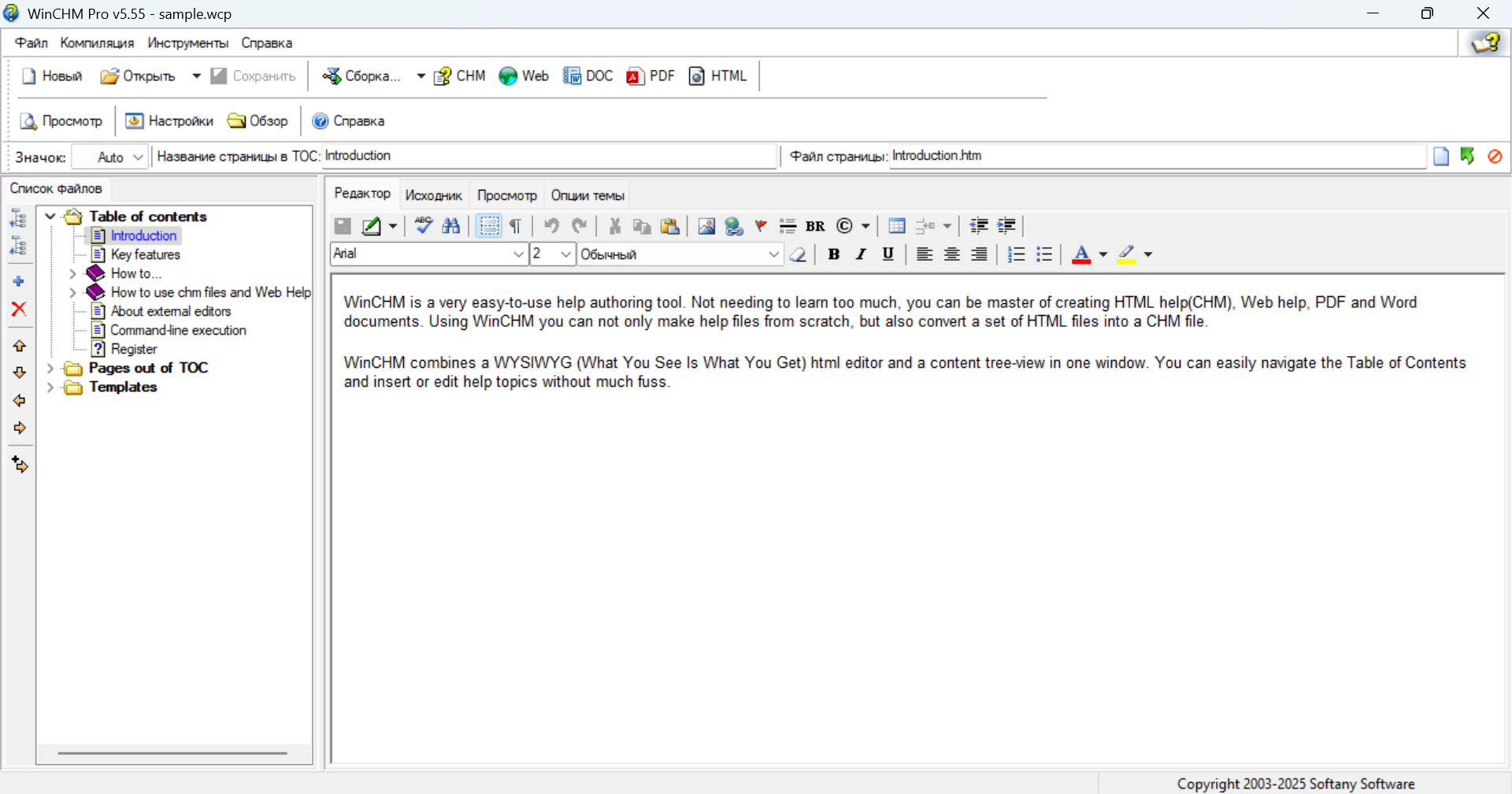
Task: Open the special symbol dropdown arrow
Action: point(865,226)
